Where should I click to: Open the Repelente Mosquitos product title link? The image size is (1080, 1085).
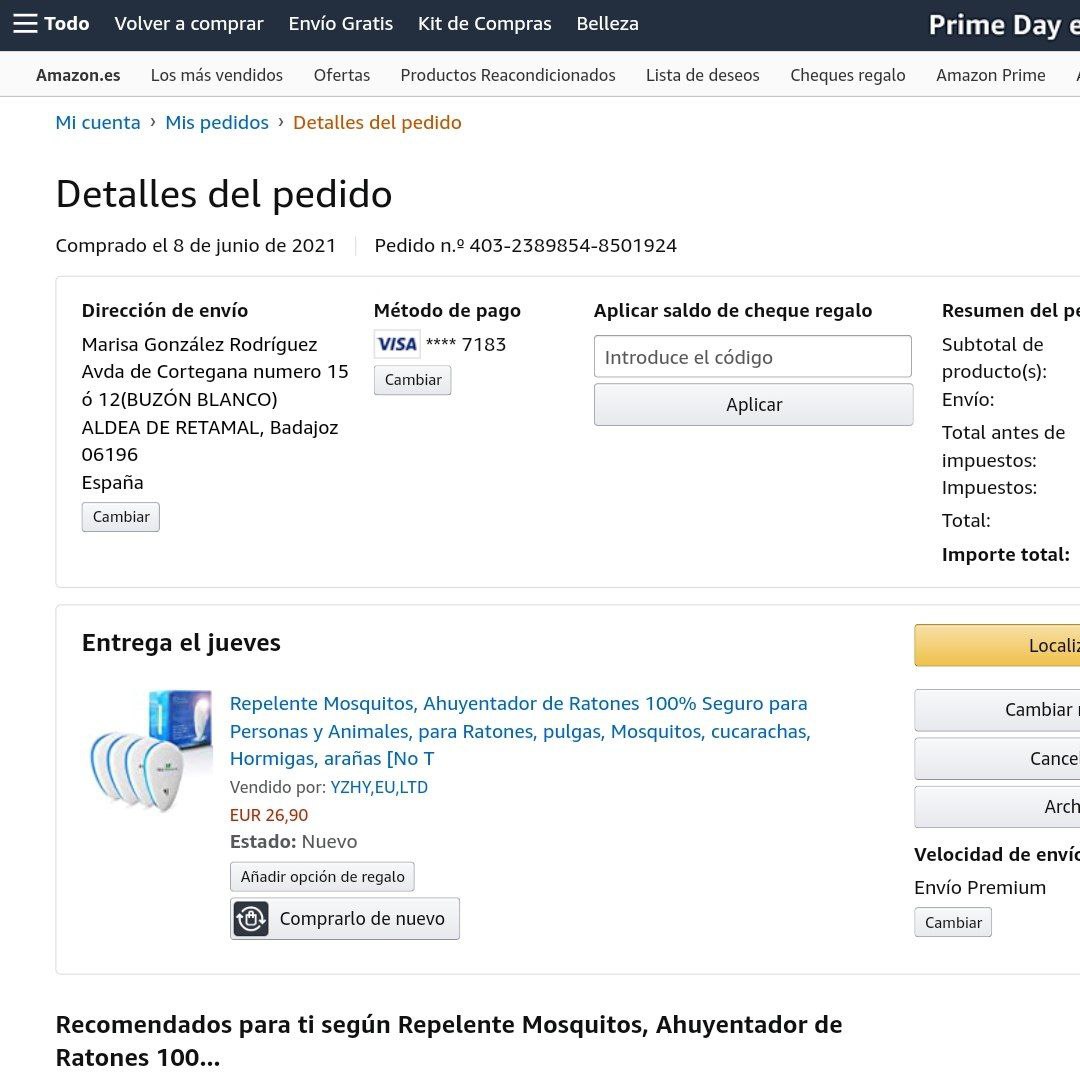(x=520, y=731)
